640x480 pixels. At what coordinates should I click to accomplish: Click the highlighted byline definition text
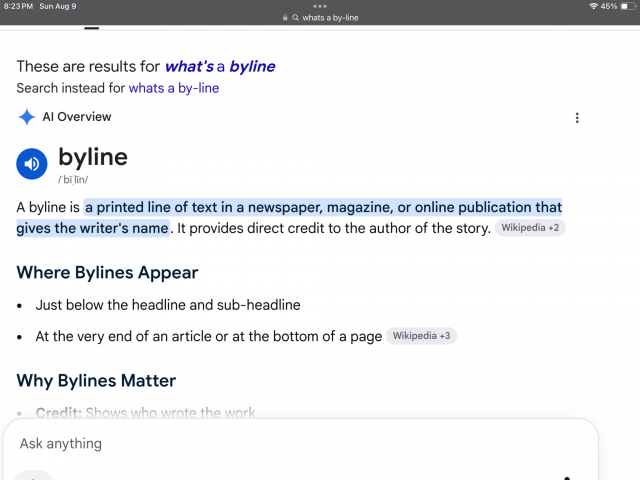coord(289,218)
